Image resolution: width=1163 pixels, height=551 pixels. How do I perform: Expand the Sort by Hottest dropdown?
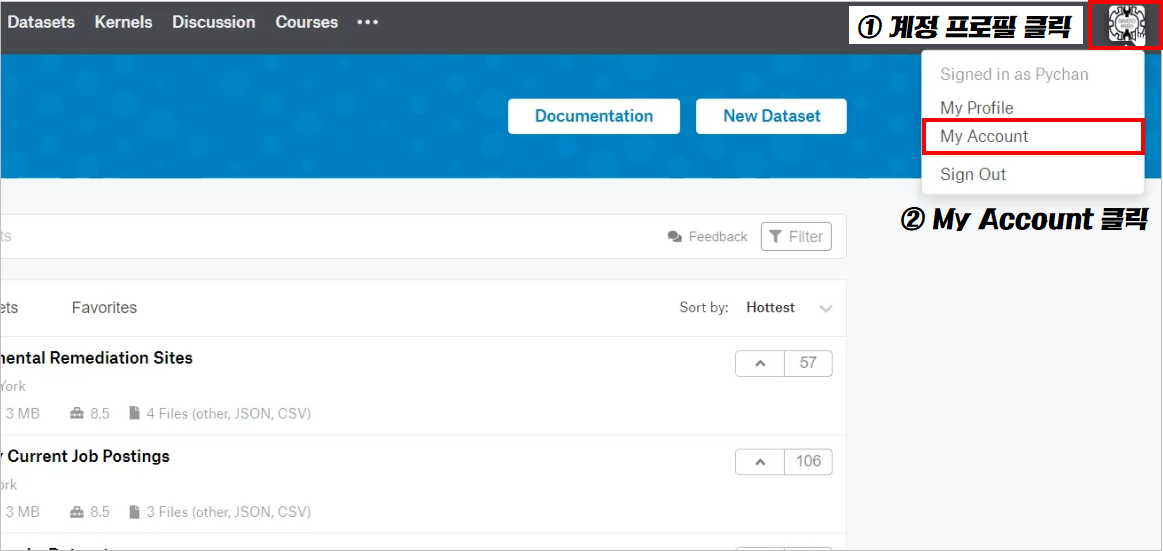click(826, 309)
